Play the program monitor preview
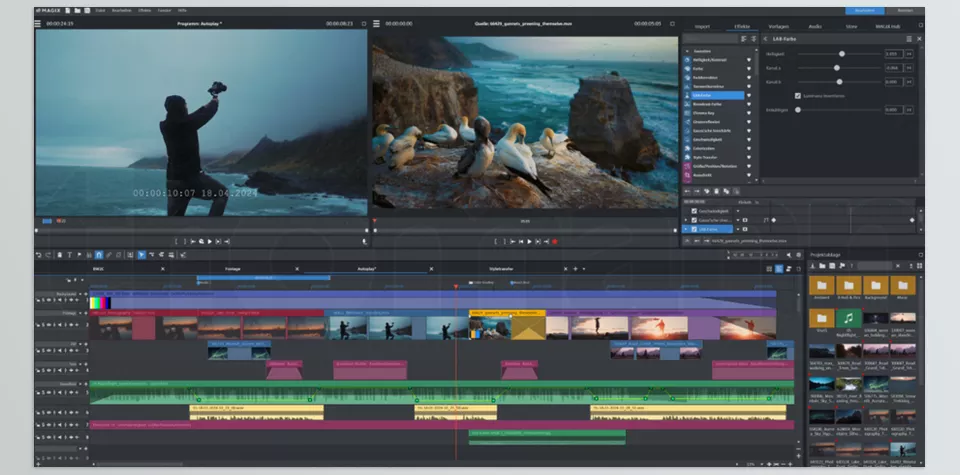 pos(209,242)
